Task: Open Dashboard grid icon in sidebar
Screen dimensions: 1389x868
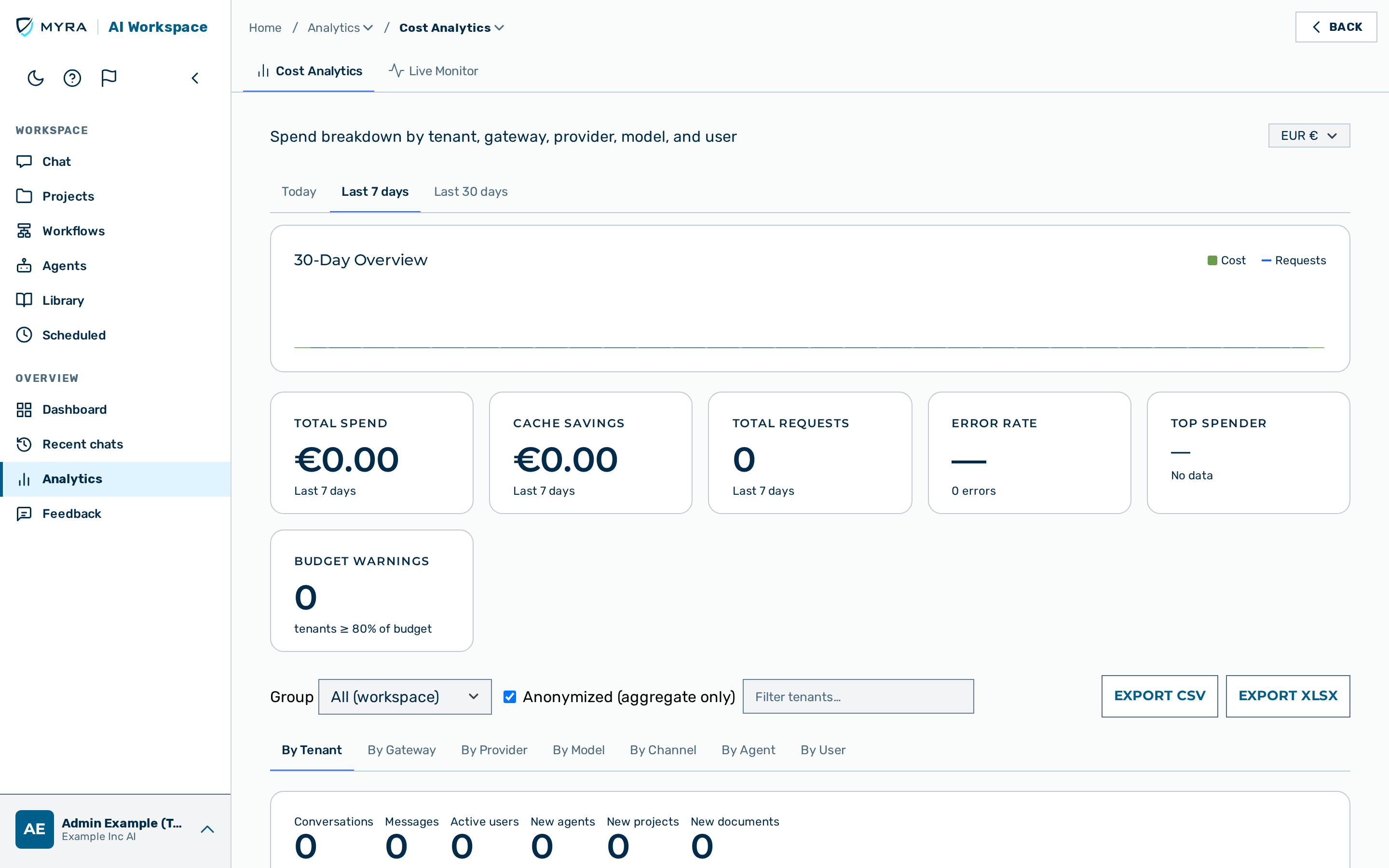Action: click(x=24, y=409)
